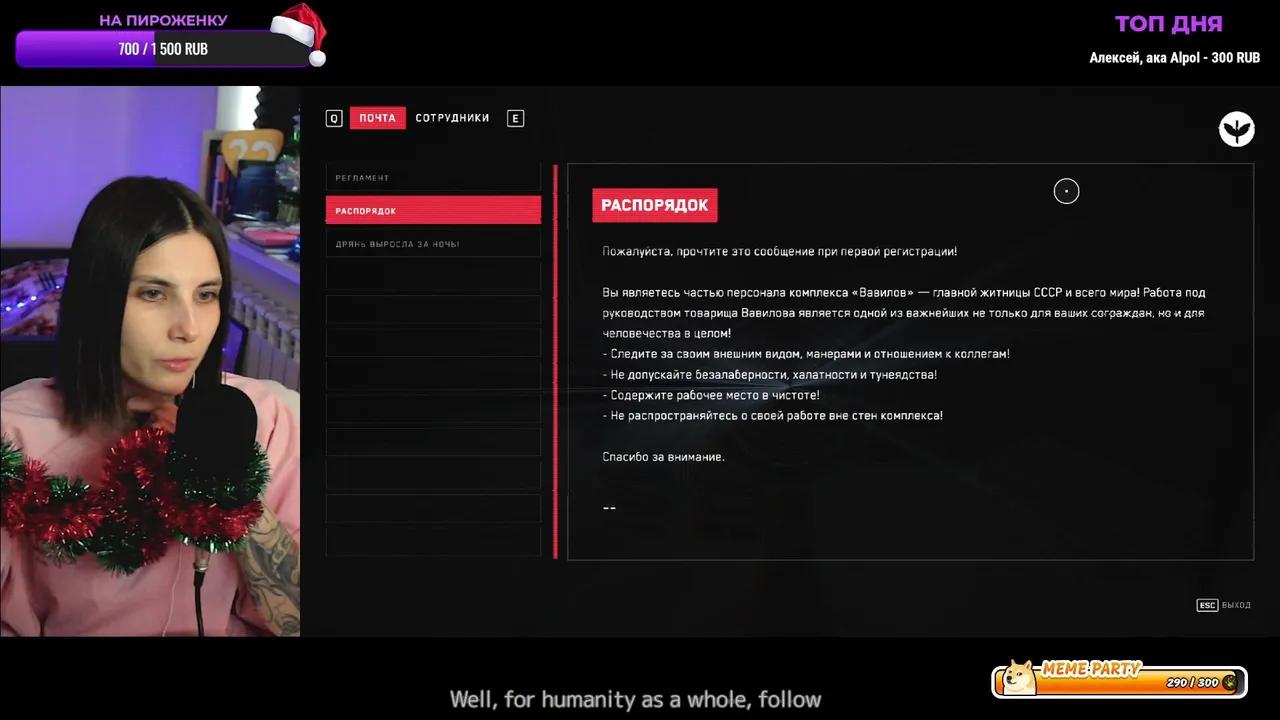Click the Doge icon on Meme Party bar
Screen dimensions: 1280x720
(x=1019, y=677)
